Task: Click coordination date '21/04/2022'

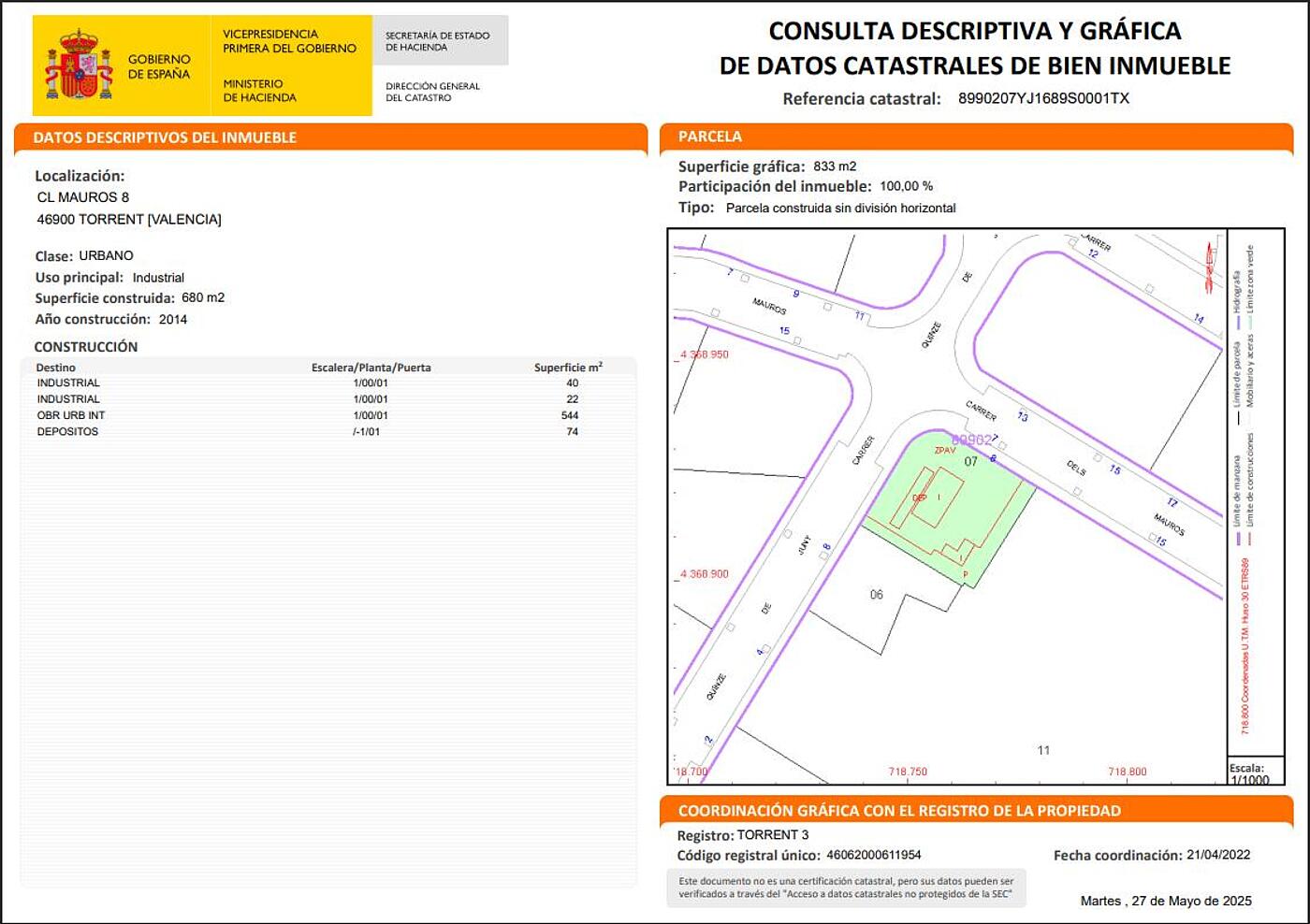Action: coord(1218,855)
